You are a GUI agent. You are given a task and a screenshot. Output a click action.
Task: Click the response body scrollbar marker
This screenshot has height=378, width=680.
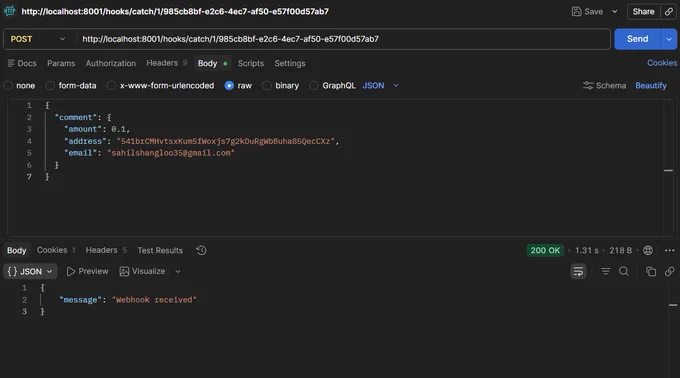click(673, 305)
